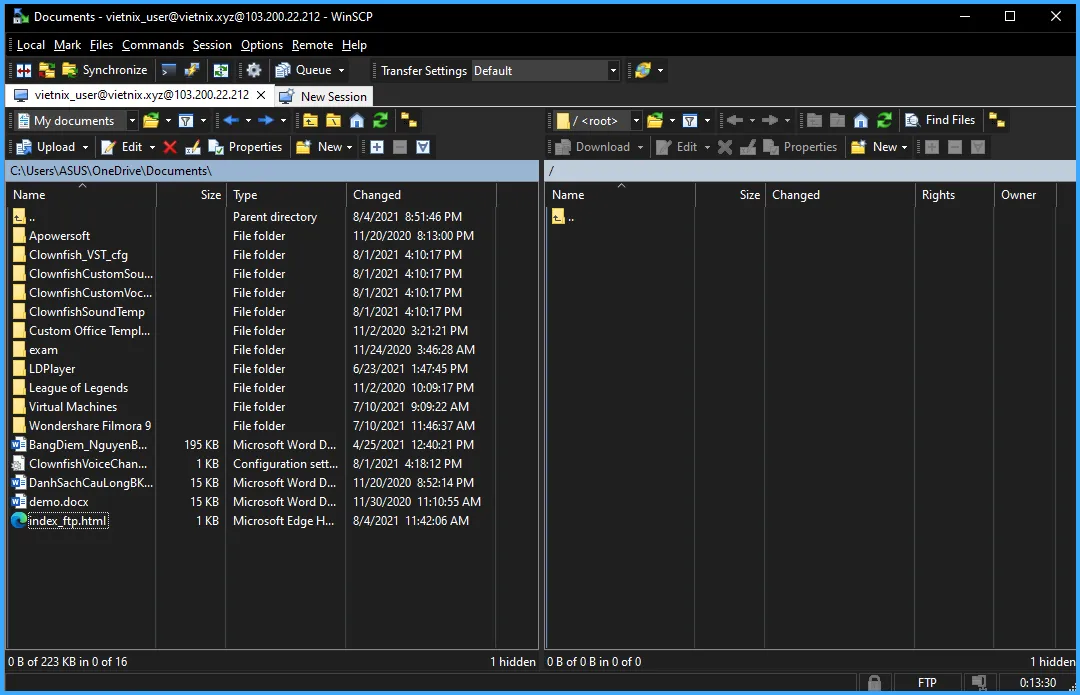Click the local Rename icon

pyautogui.click(x=193, y=147)
